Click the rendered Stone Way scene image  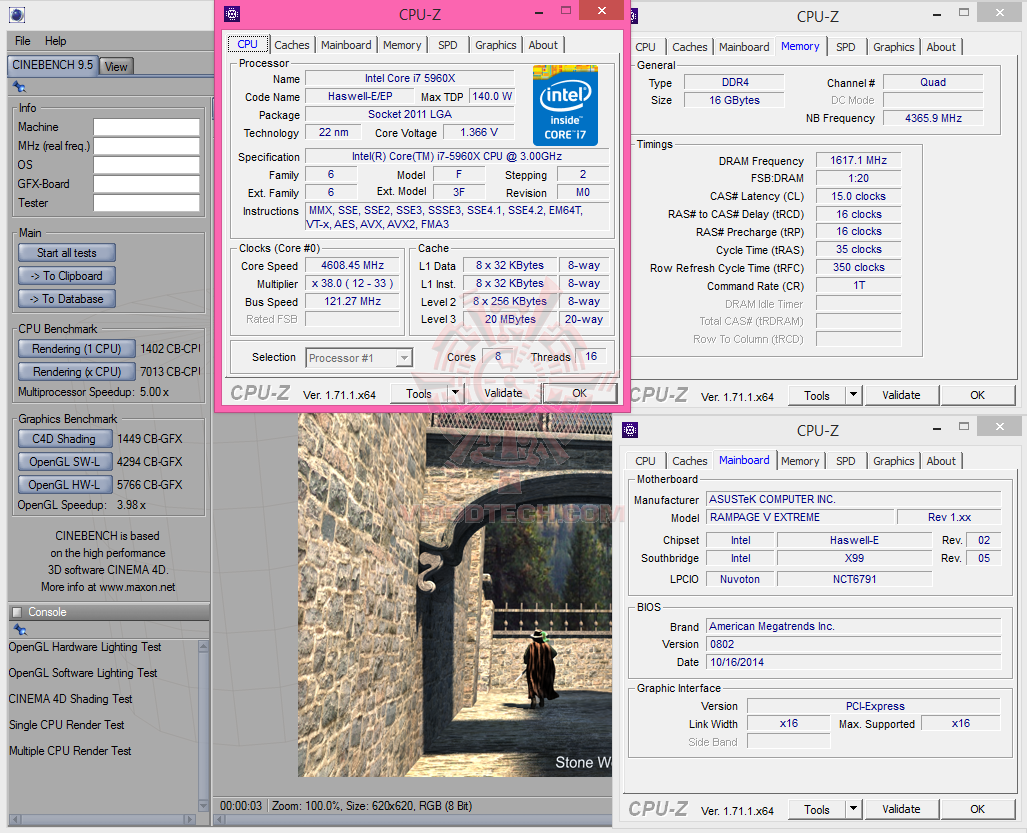(x=455, y=595)
